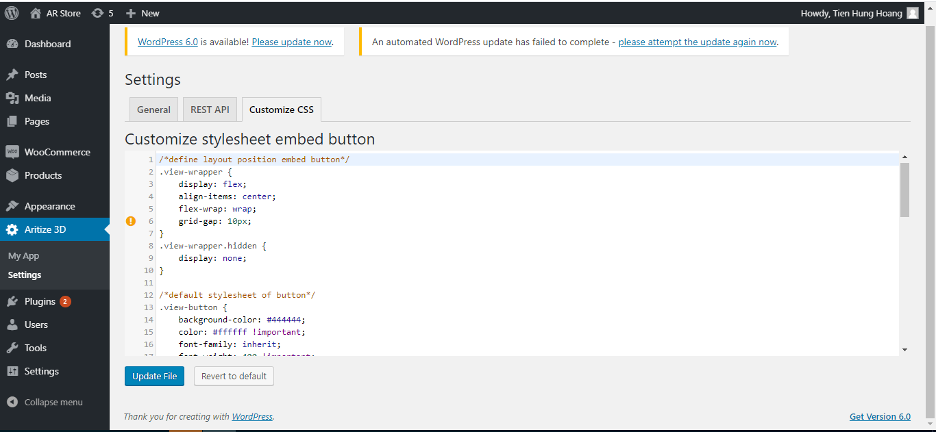The image size is (936, 432).
Task: Click 'background-color: #444444;' line
Action: (x=242, y=320)
